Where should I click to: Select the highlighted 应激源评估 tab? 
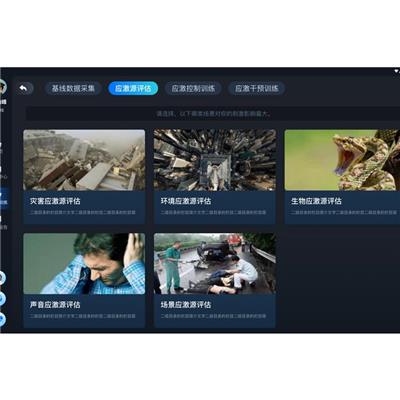(x=133, y=88)
